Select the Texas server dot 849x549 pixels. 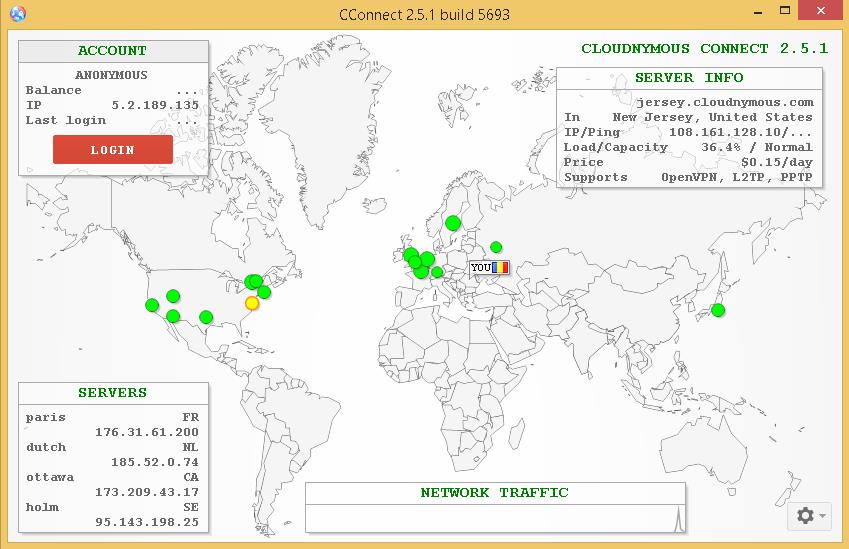click(206, 317)
